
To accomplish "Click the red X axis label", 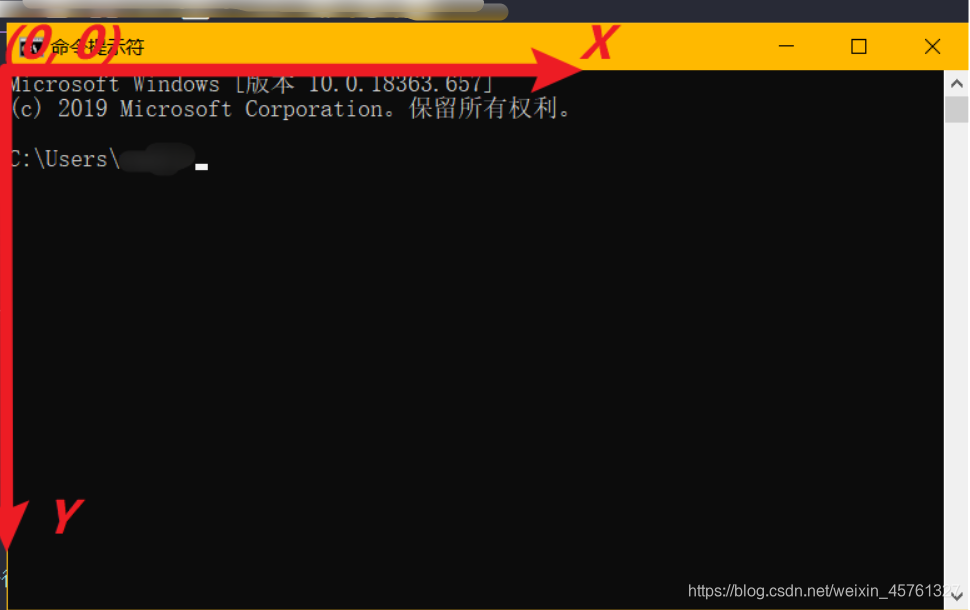I will pyautogui.click(x=599, y=42).
